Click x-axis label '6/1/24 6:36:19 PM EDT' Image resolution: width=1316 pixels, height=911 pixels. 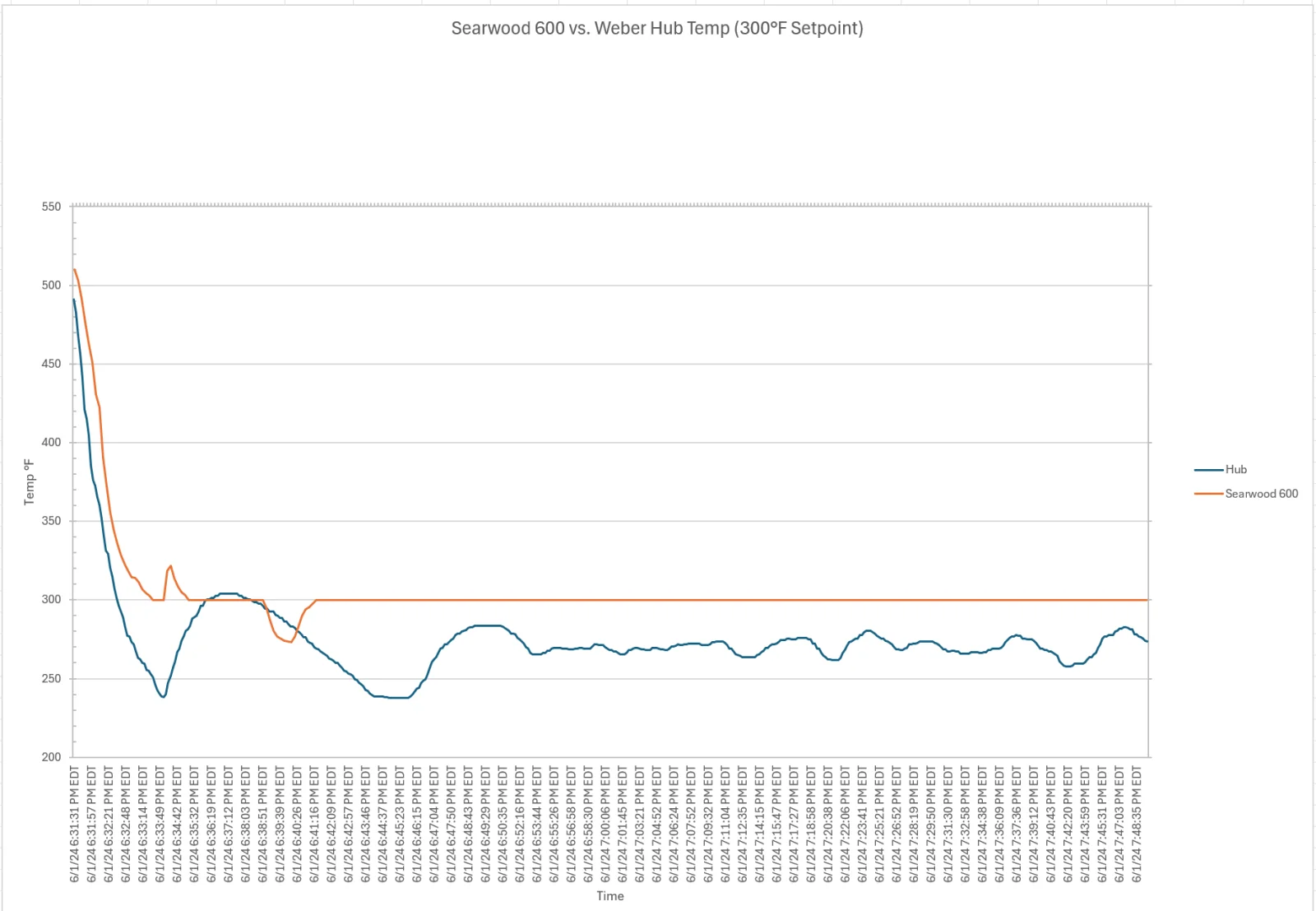pos(211,825)
